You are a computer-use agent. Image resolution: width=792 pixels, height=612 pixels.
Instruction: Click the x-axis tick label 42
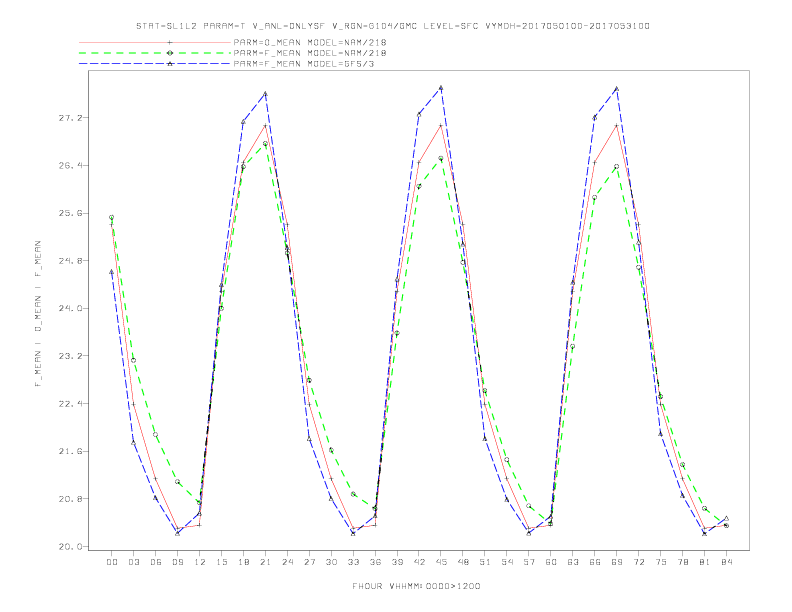tap(419, 562)
